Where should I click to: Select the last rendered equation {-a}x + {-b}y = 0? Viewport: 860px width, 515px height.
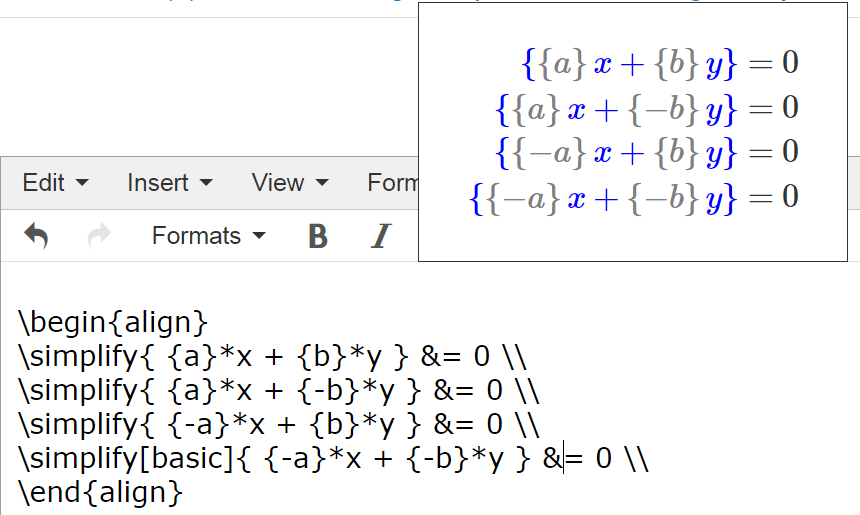(634, 198)
